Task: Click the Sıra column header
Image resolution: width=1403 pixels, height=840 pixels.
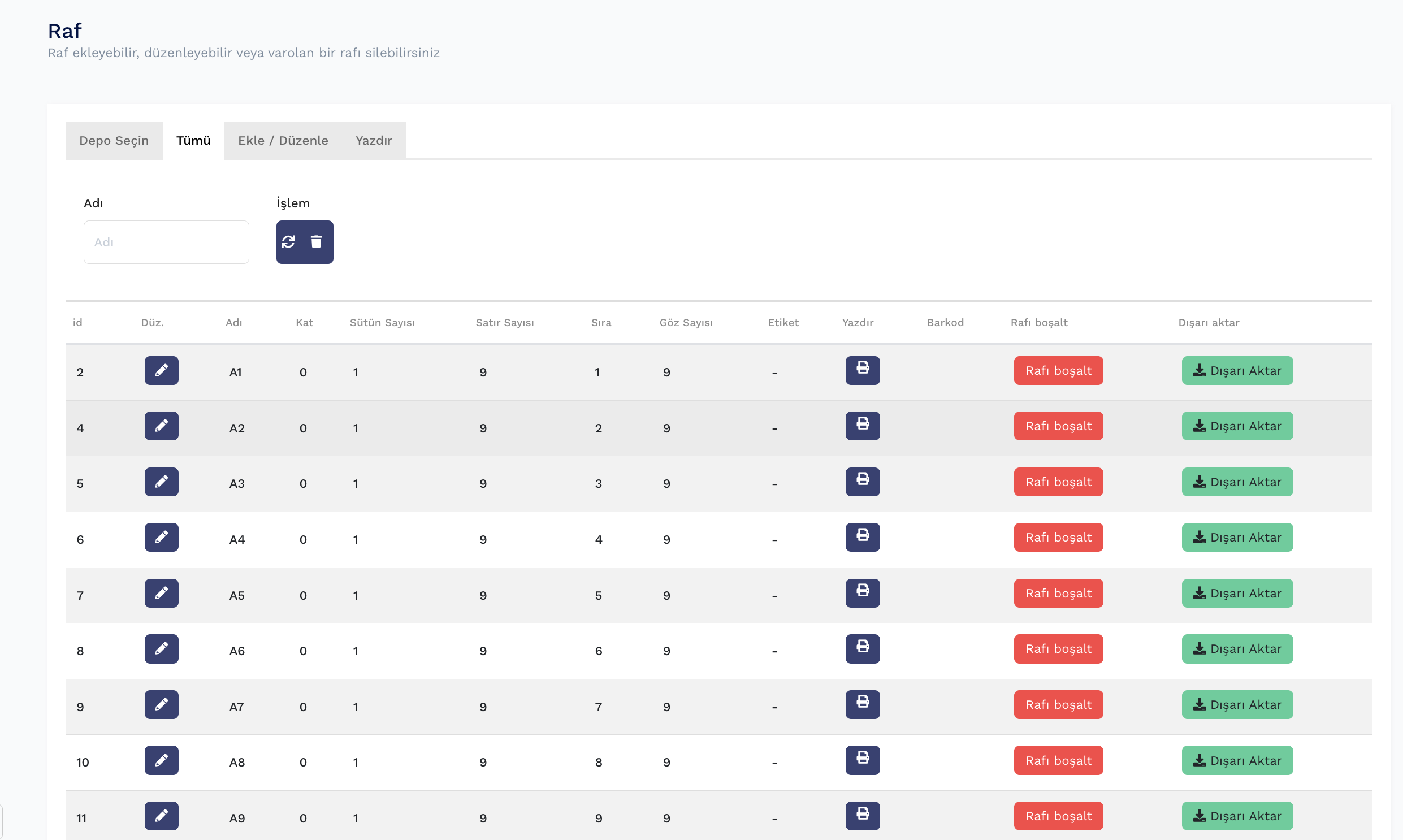Action: (601, 323)
